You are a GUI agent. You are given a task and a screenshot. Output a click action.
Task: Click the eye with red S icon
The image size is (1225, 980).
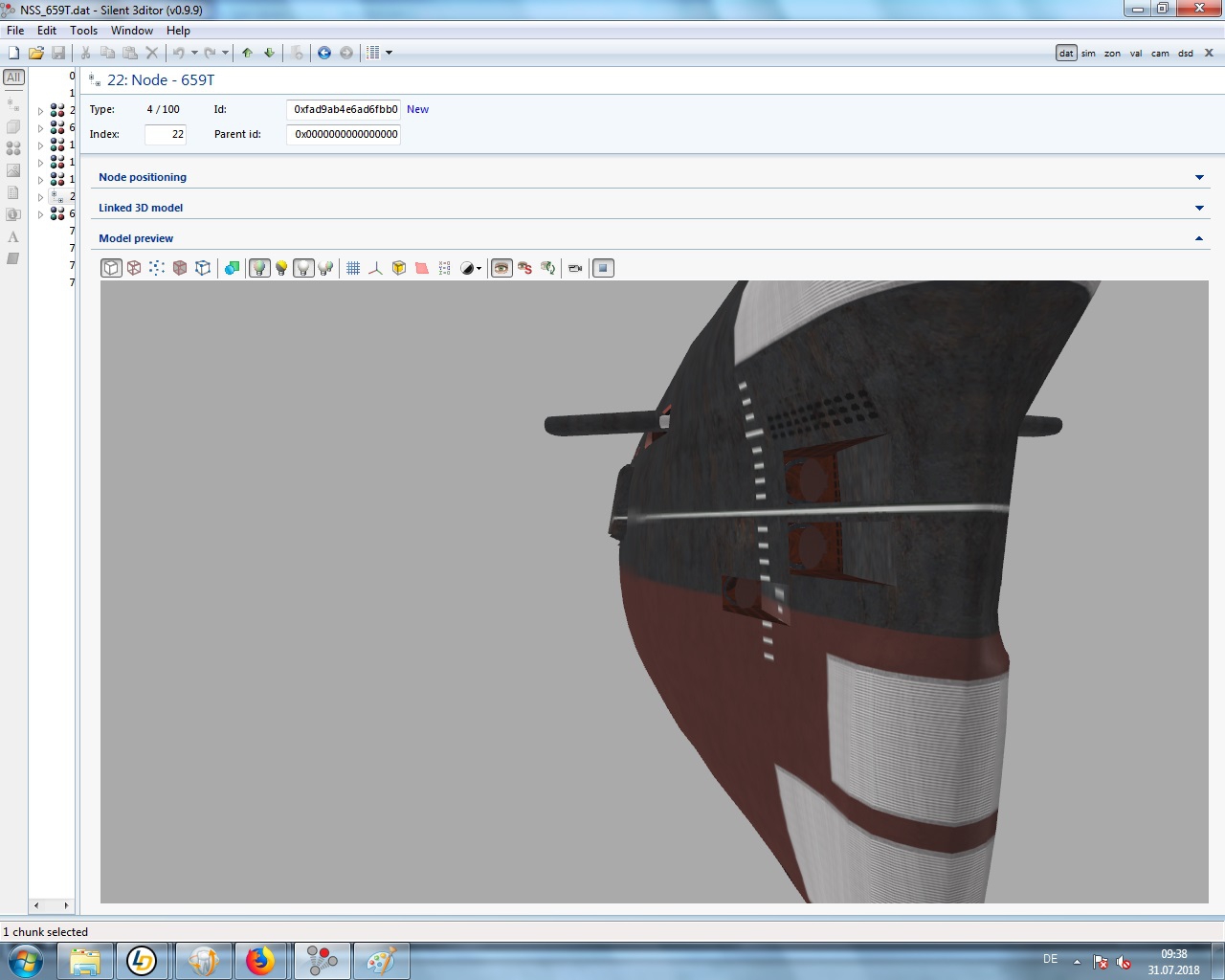[x=524, y=268]
